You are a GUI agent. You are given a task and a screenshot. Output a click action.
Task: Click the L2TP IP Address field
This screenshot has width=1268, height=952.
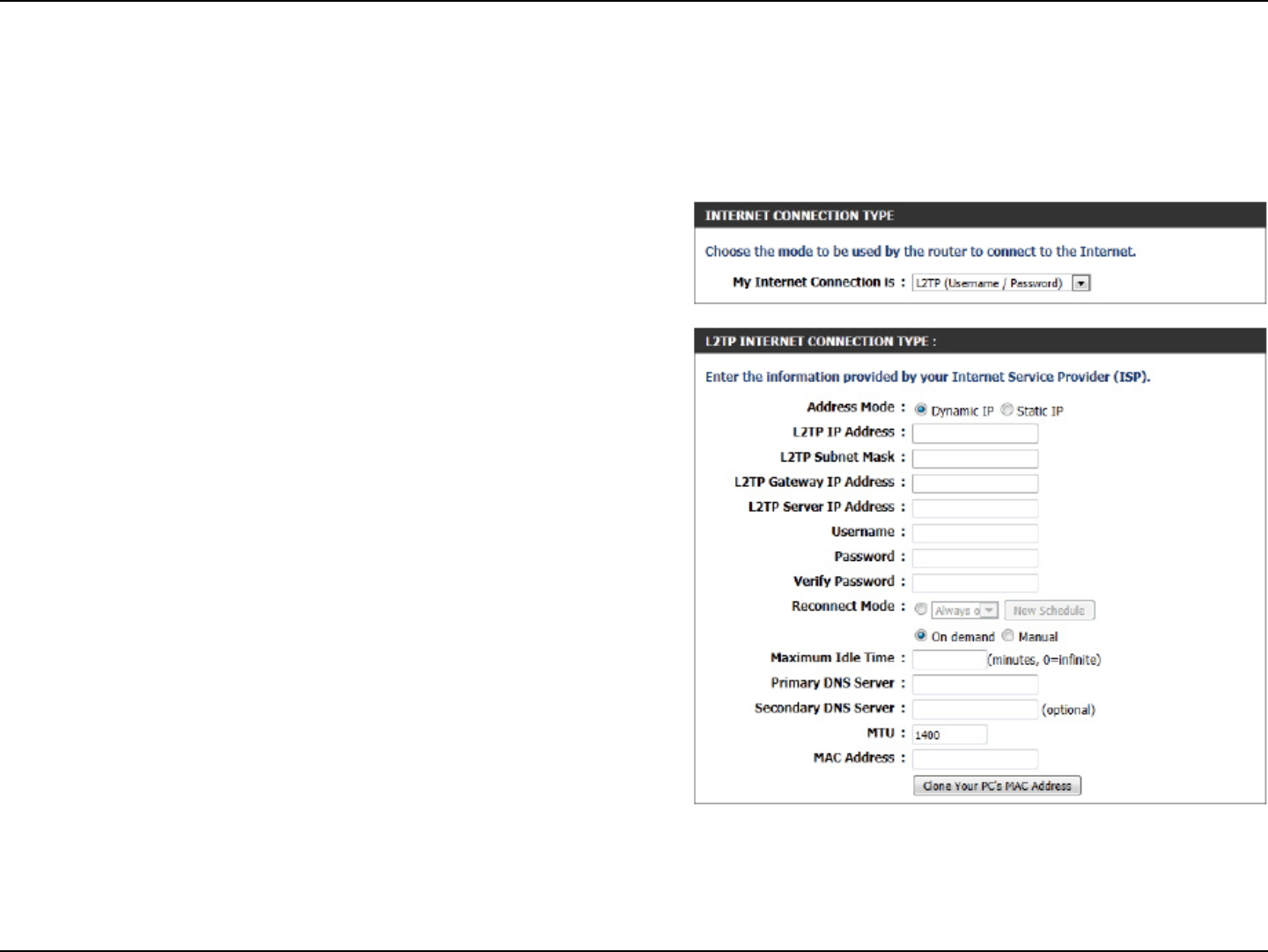975,433
